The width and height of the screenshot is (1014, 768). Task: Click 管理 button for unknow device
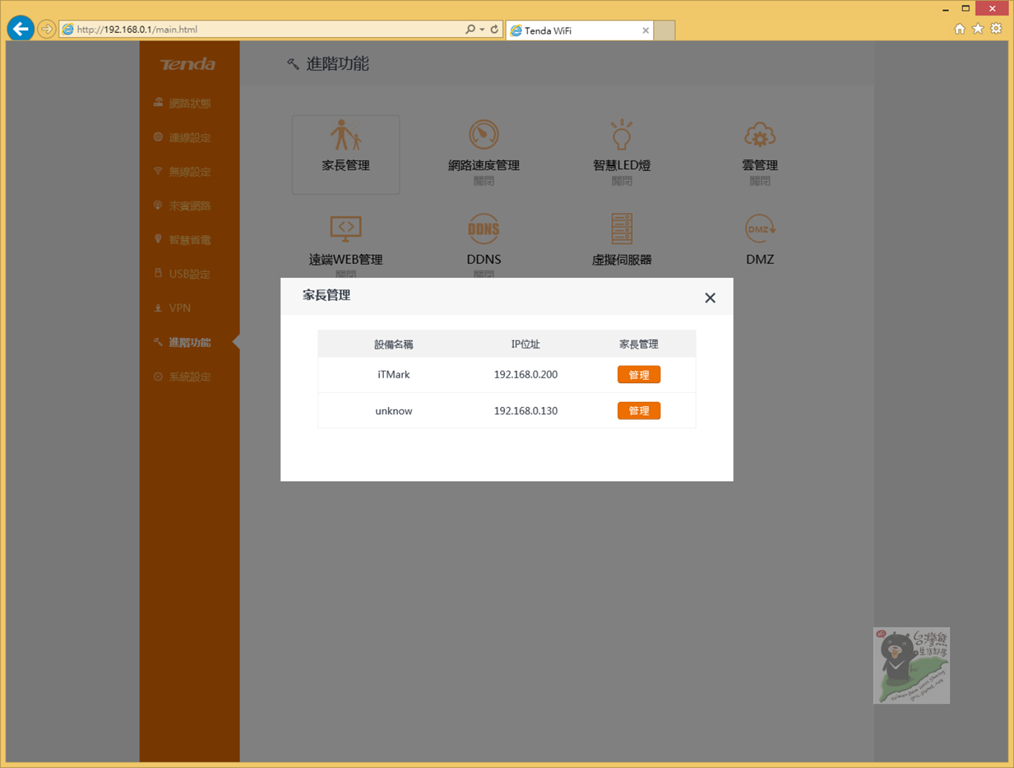[x=638, y=411]
